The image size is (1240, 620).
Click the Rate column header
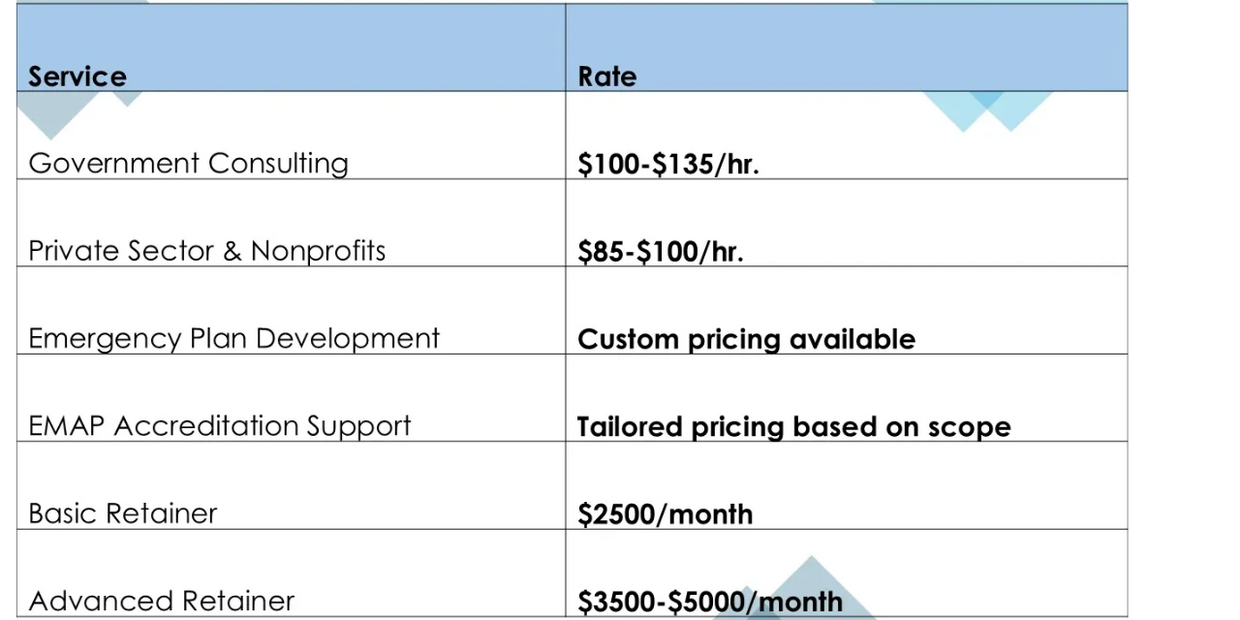607,77
